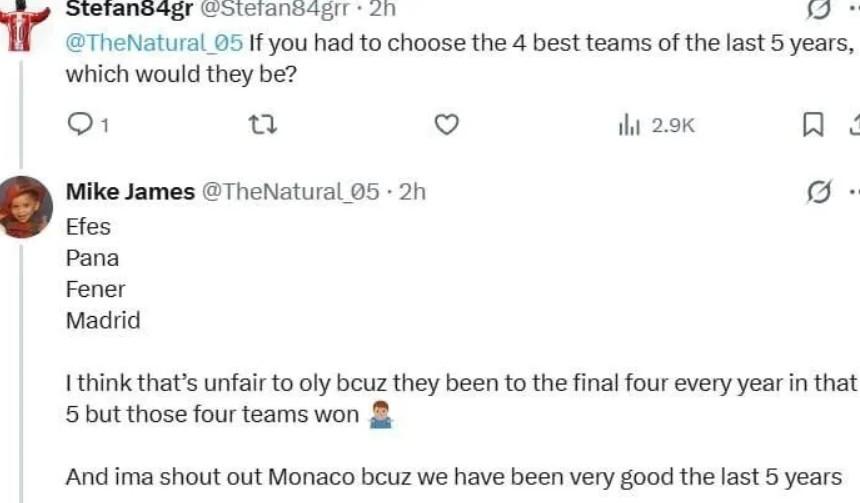Reply to Stefan84gr's tweet

tap(79, 124)
